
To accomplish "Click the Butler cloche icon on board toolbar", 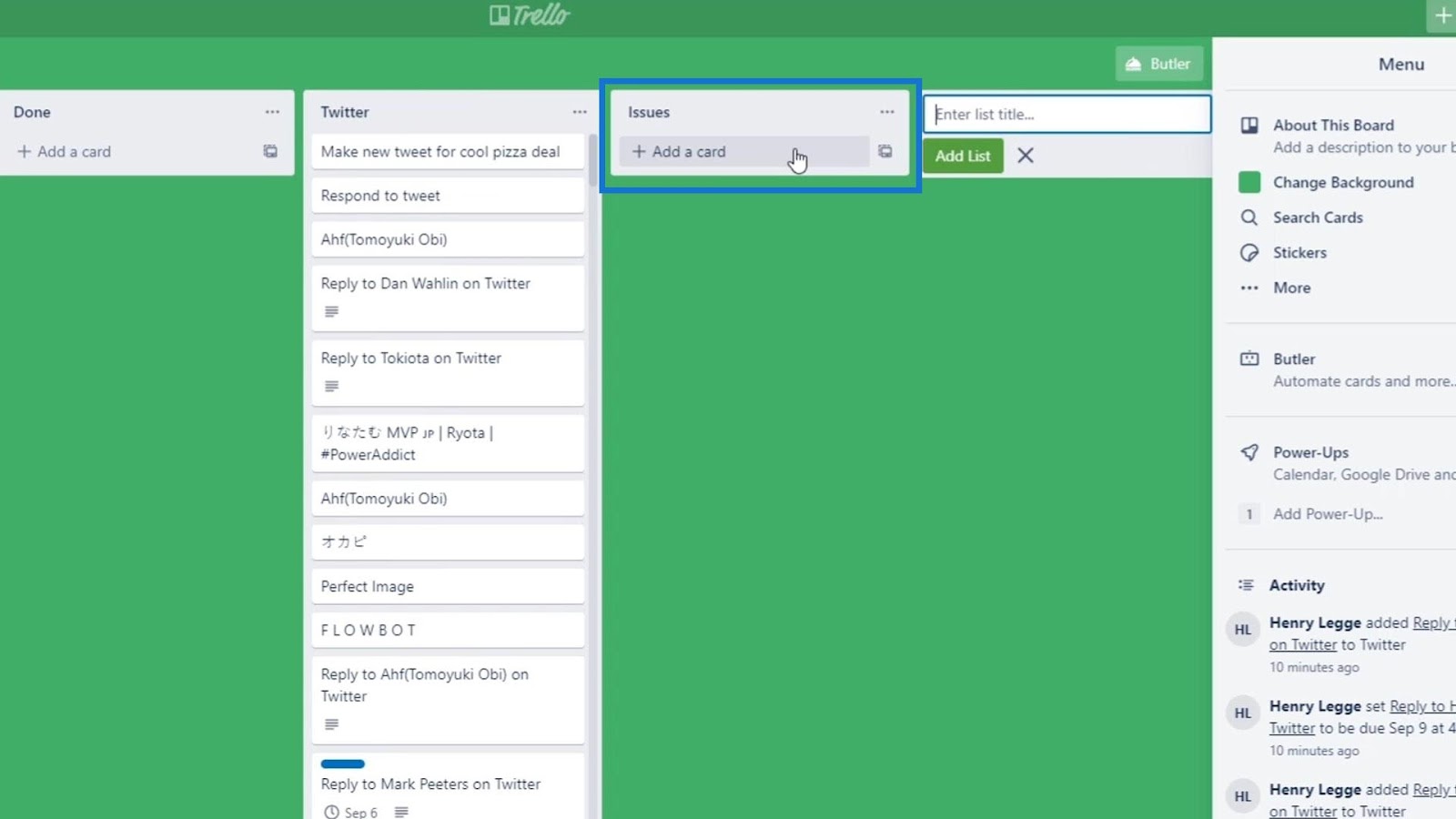I will click(x=1133, y=64).
